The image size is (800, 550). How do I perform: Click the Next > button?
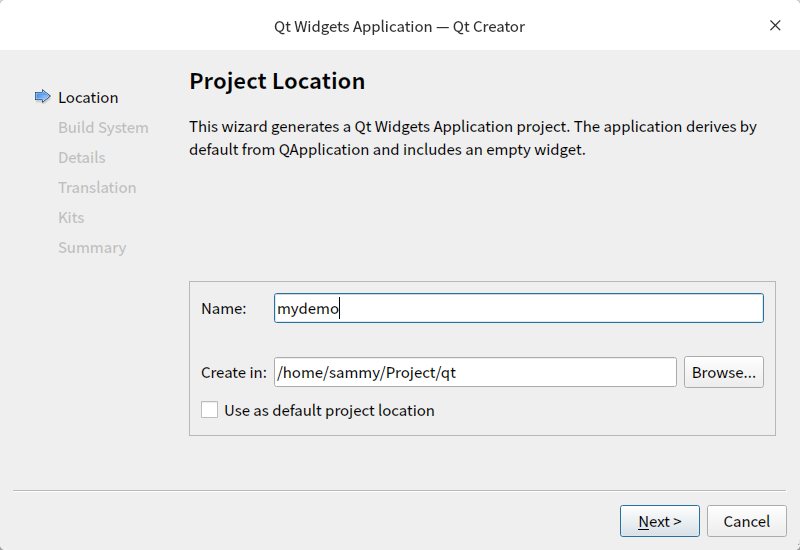tap(659, 521)
